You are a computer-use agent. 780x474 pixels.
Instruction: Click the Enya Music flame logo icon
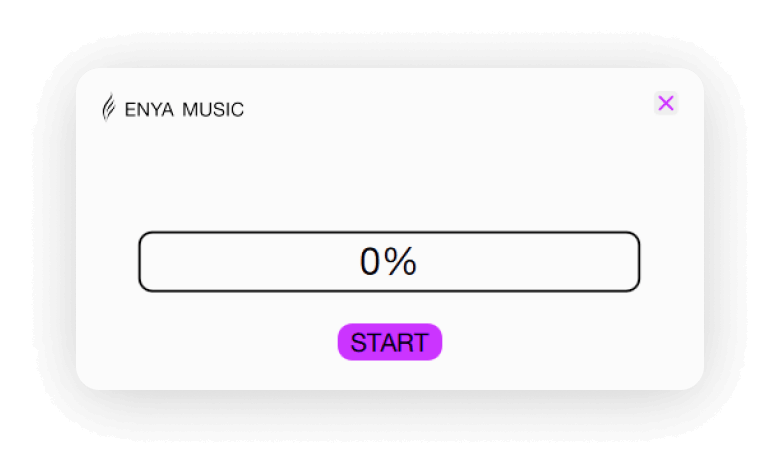(x=109, y=107)
